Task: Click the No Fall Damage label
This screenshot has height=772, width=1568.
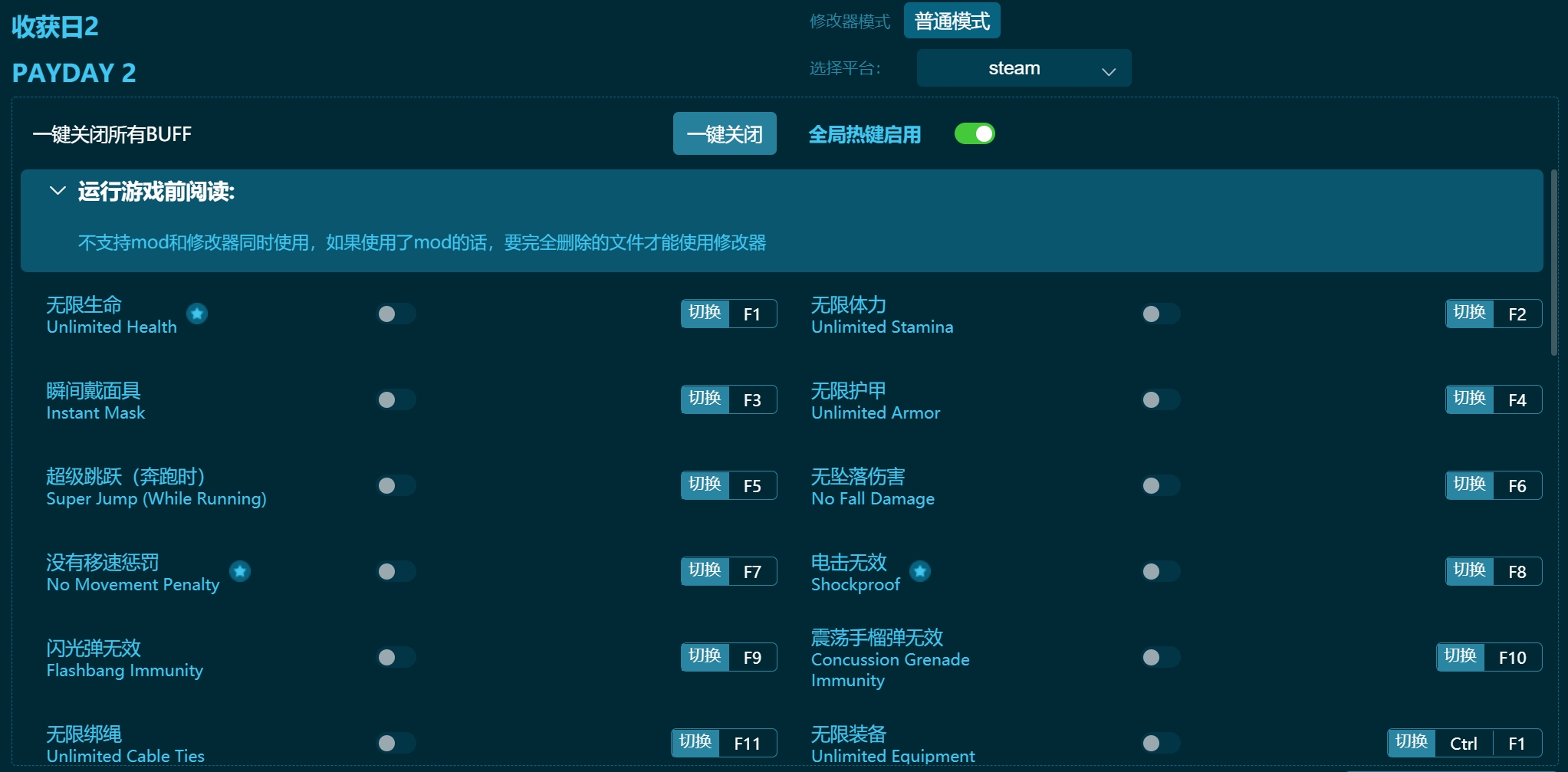Action: click(x=873, y=498)
